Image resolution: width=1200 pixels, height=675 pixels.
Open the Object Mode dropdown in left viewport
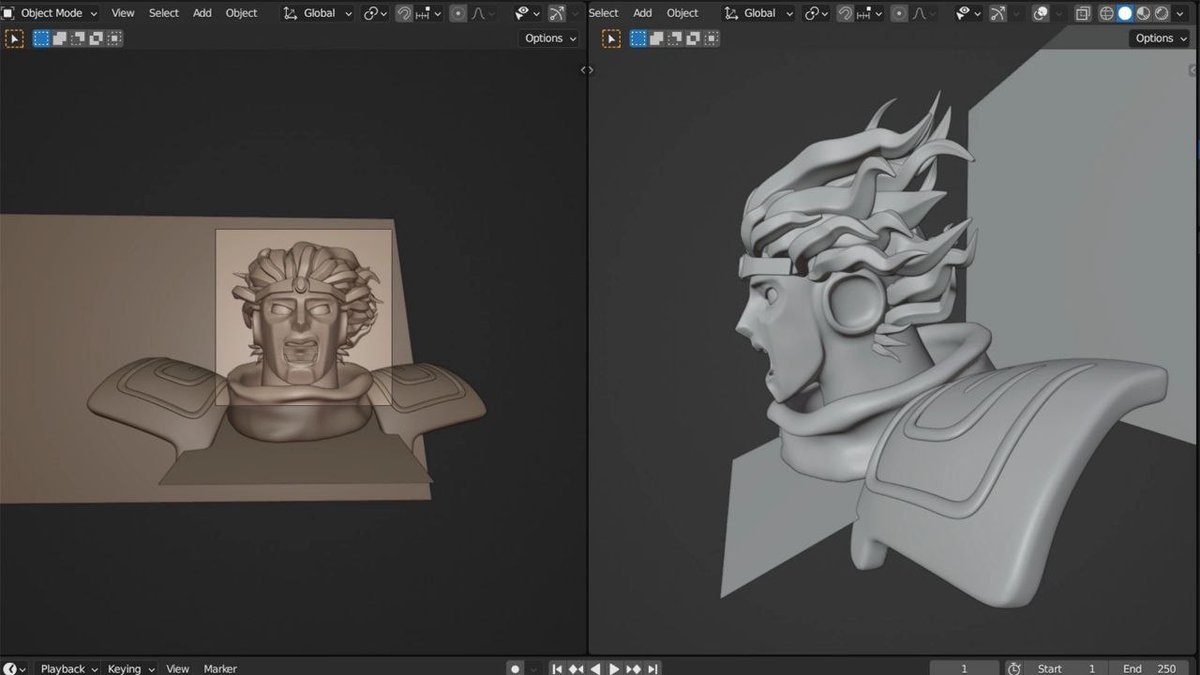pos(50,13)
